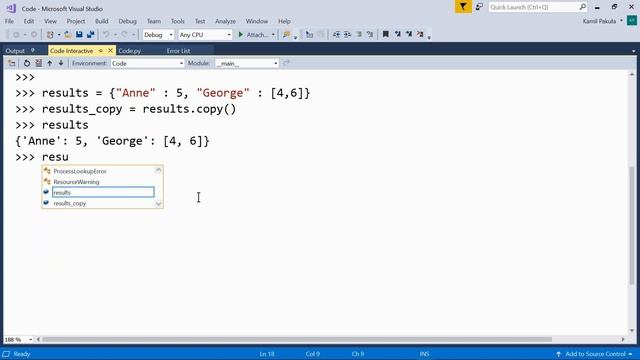Viewport: 640px width, 360px height.
Task: Click the previous history up arrow
Action: [49, 63]
